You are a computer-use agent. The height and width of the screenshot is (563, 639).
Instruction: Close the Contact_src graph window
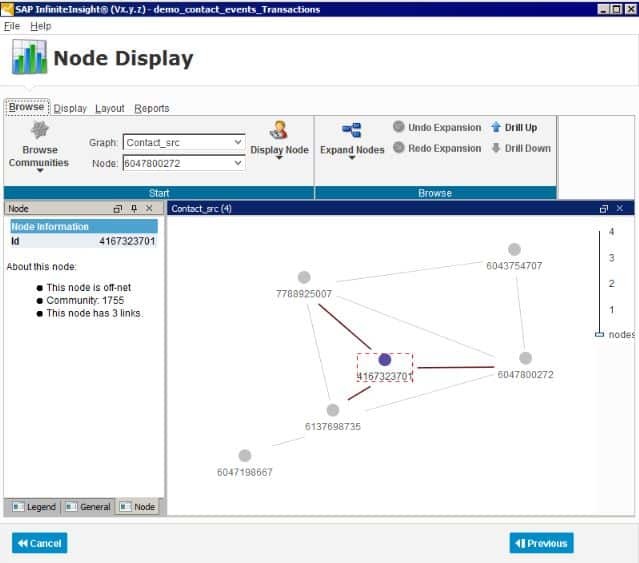[619, 208]
